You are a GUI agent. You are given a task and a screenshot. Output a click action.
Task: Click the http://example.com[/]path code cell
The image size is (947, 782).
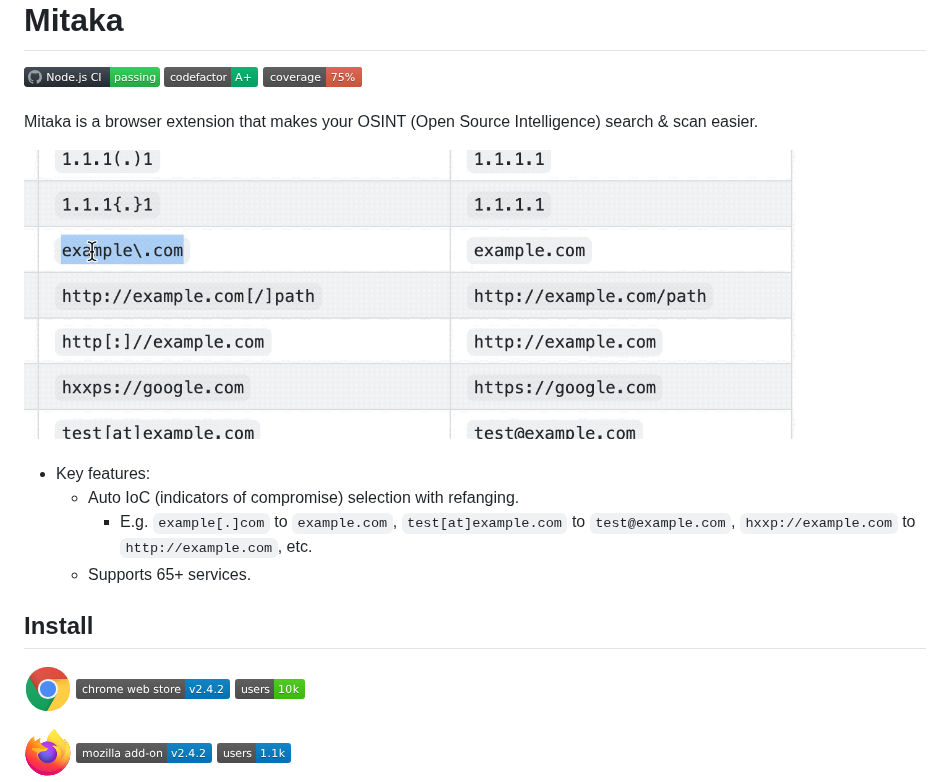(188, 296)
